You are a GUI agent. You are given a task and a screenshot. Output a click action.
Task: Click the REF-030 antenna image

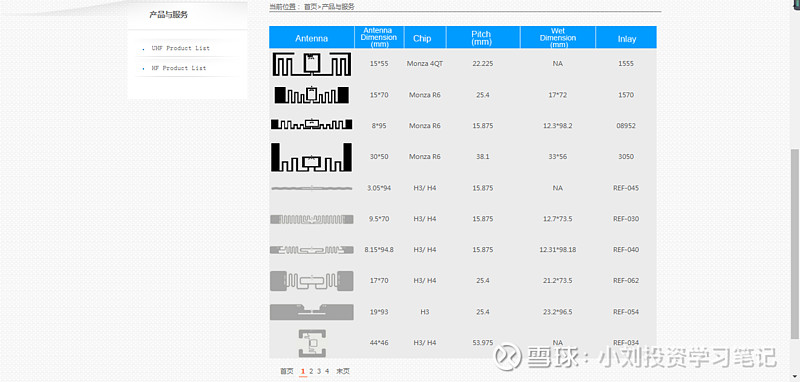(311, 219)
